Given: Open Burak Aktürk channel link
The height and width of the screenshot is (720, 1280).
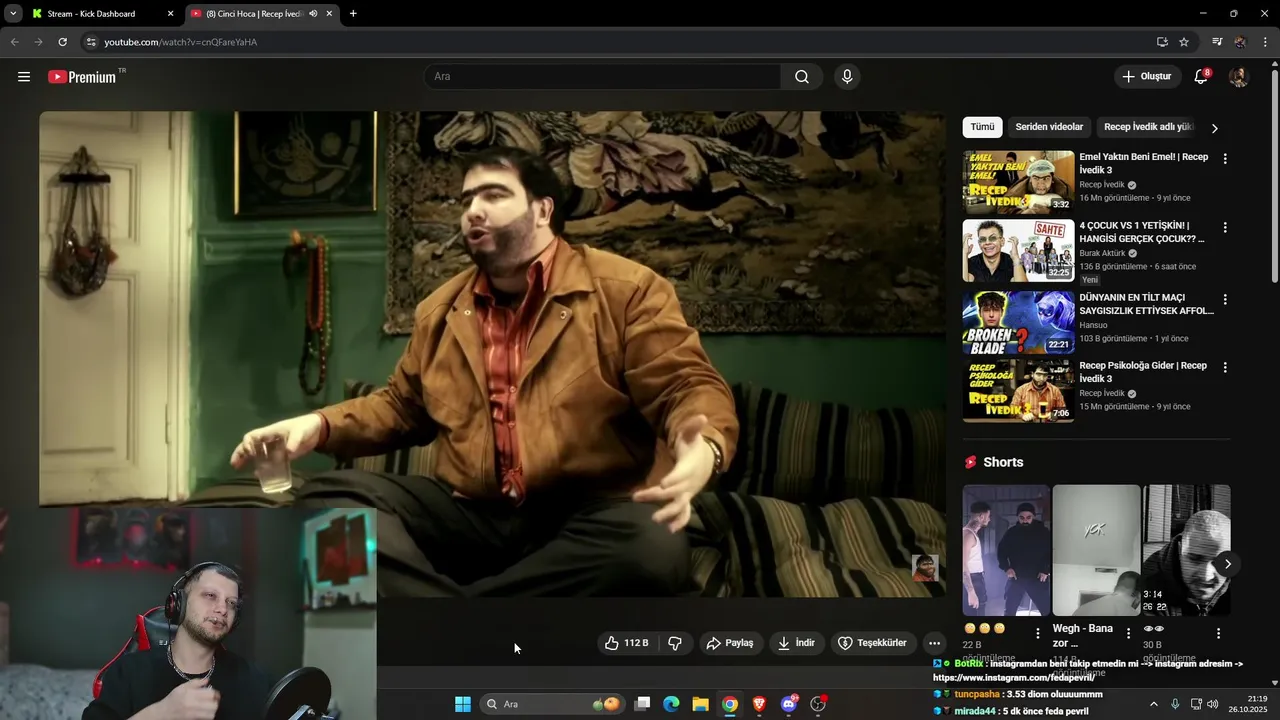Looking at the screenshot, I should coord(1102,253).
